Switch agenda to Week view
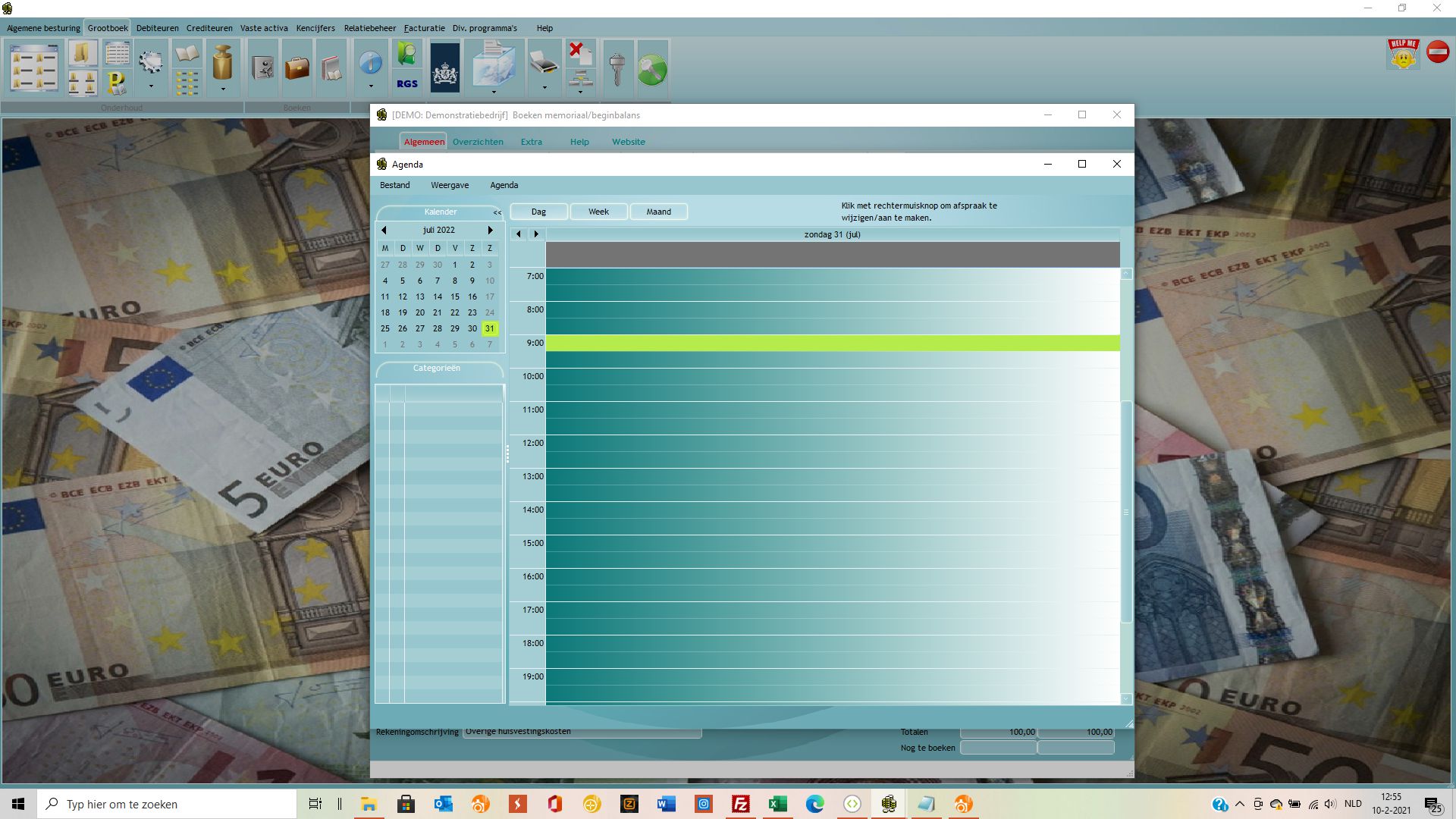Viewport: 1456px width, 819px height. (x=598, y=212)
